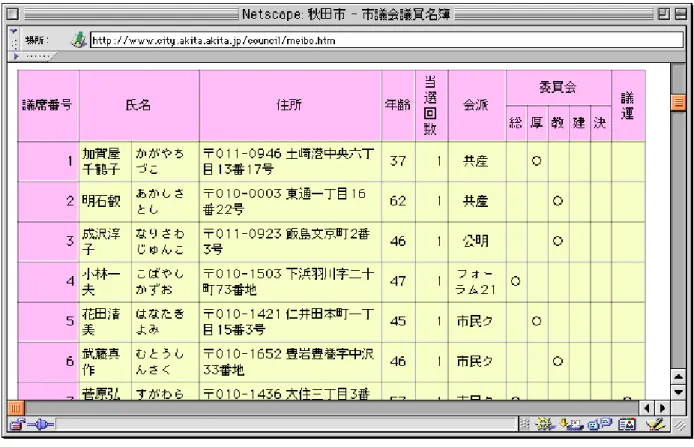
Task: Click the window close box in title bar
Action: [13, 14]
